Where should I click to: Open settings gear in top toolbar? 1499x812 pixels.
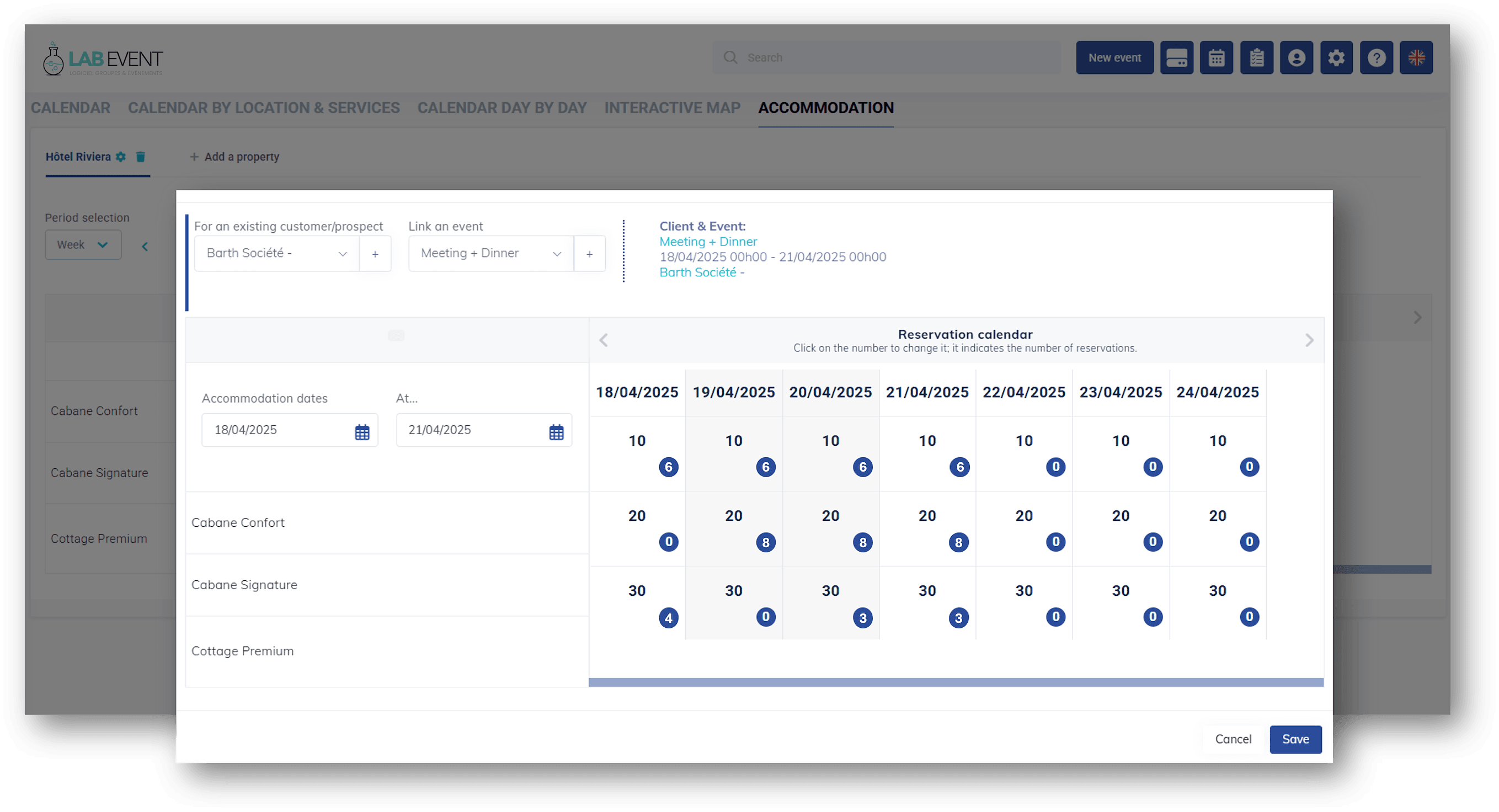[1336, 57]
